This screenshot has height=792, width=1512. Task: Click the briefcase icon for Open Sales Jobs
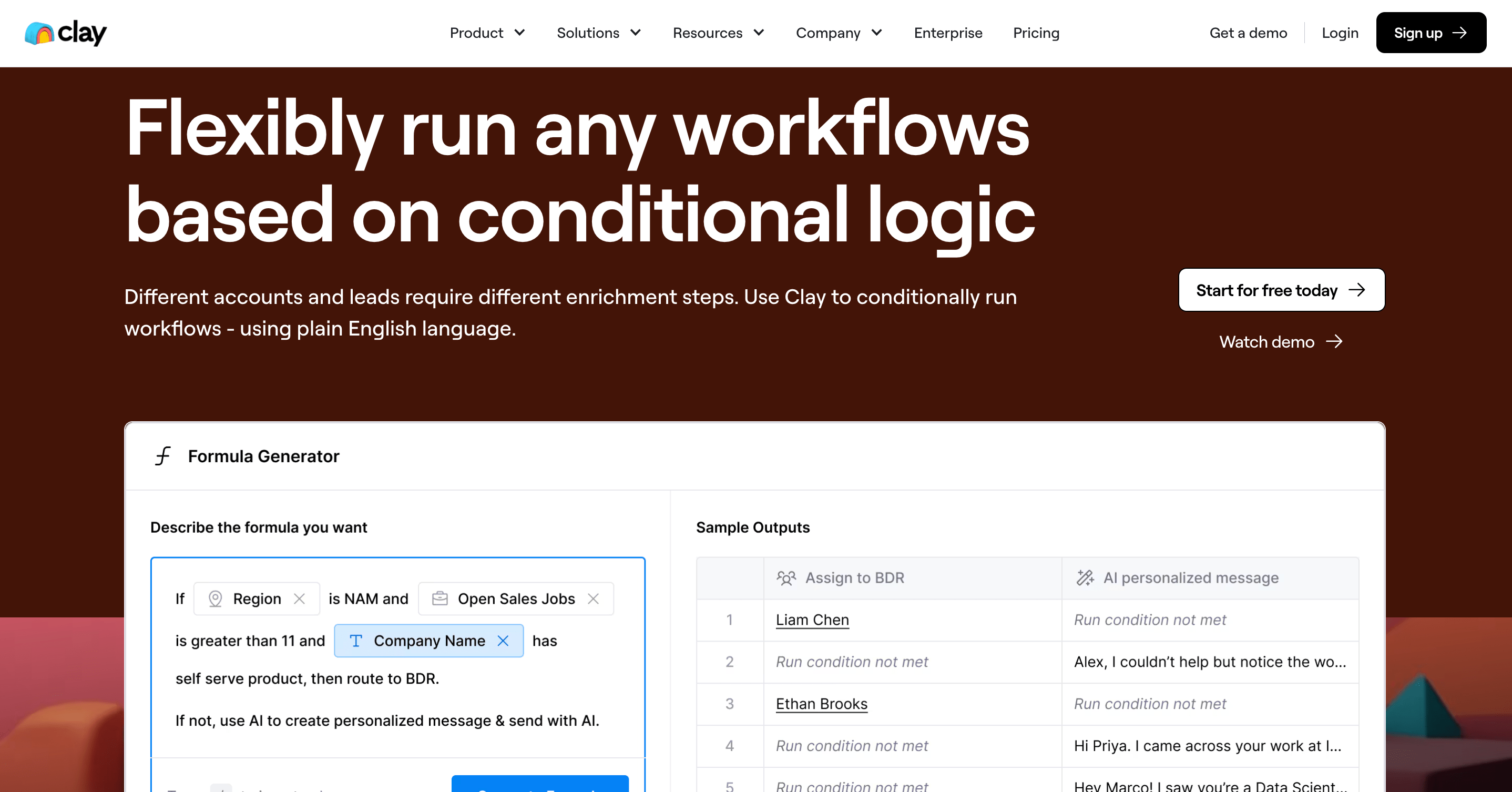click(x=440, y=599)
